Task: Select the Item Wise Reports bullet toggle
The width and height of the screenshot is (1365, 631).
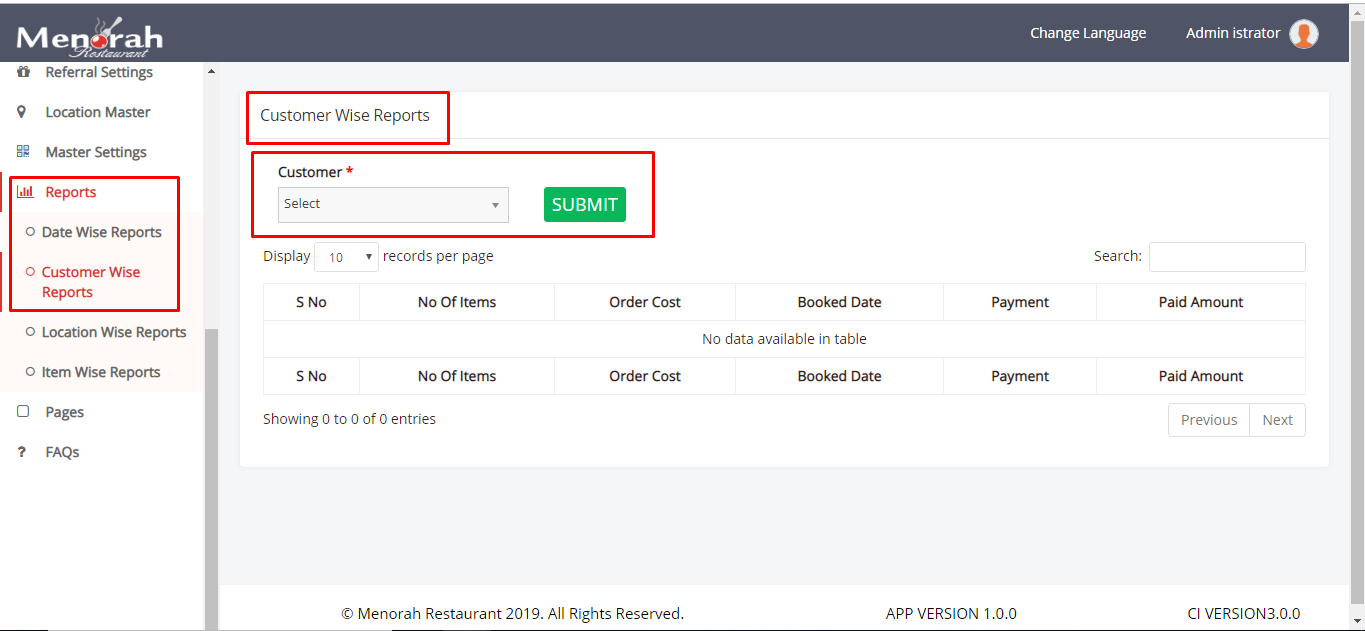Action: pyautogui.click(x=31, y=371)
